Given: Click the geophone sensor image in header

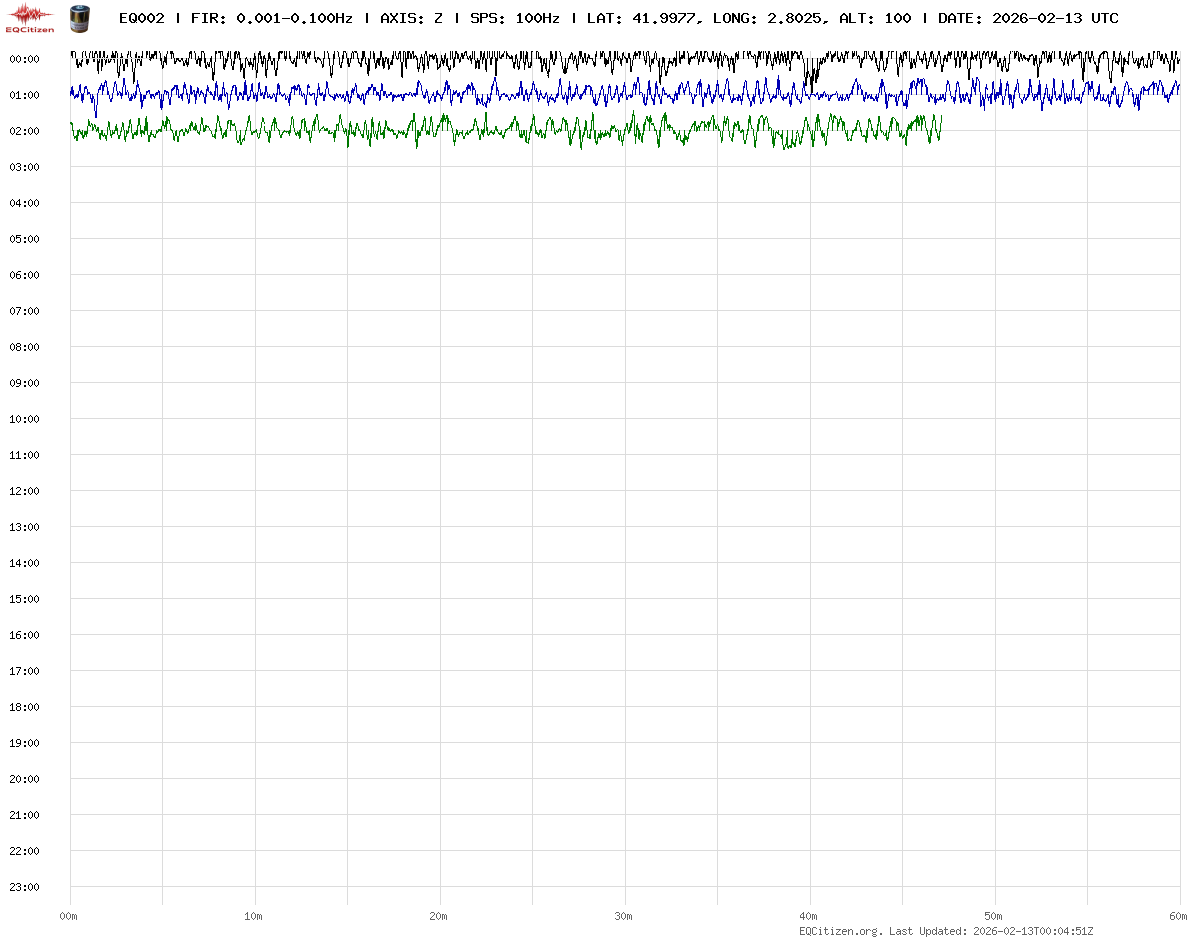Looking at the screenshot, I should 79,18.
